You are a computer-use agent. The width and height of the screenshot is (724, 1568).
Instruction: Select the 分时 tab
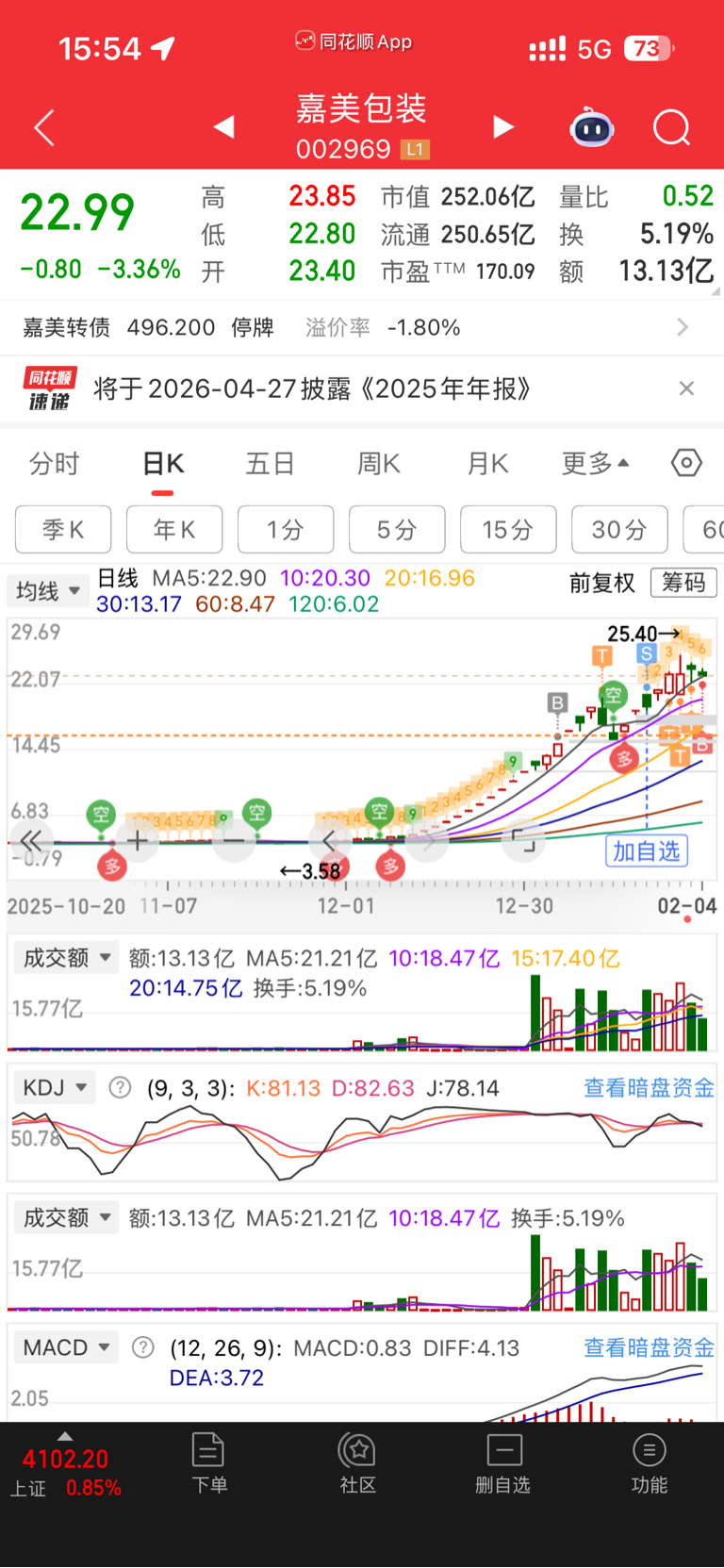55,464
